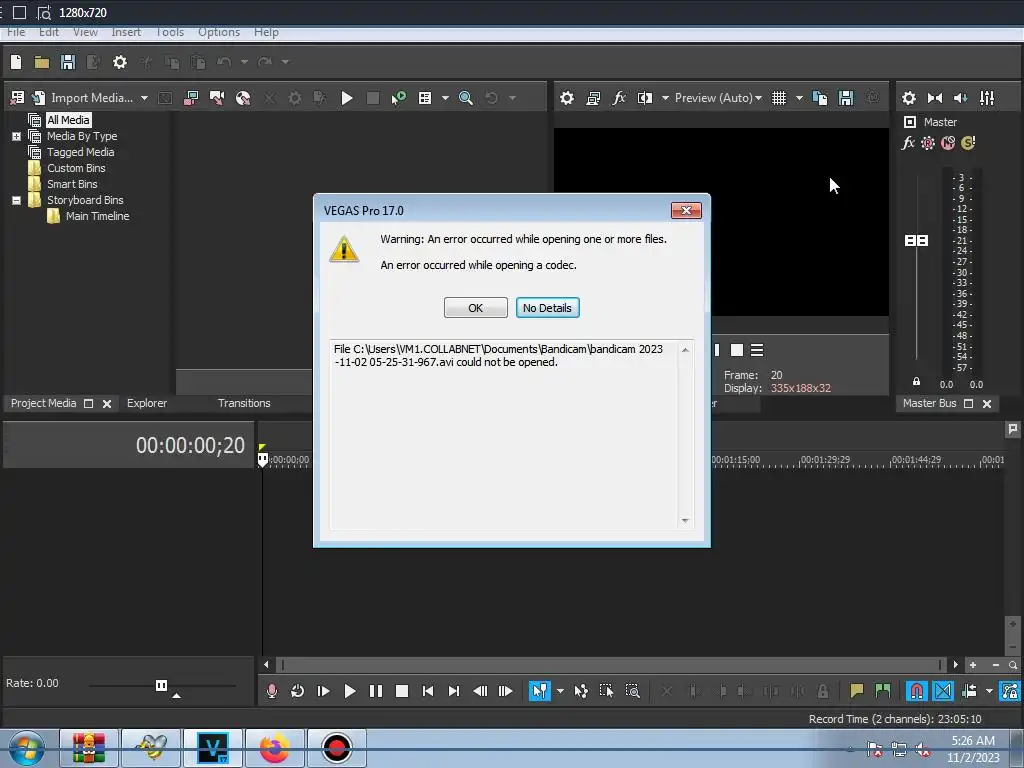
Task: Click the playback Rate slider handle
Action: [x=161, y=685]
